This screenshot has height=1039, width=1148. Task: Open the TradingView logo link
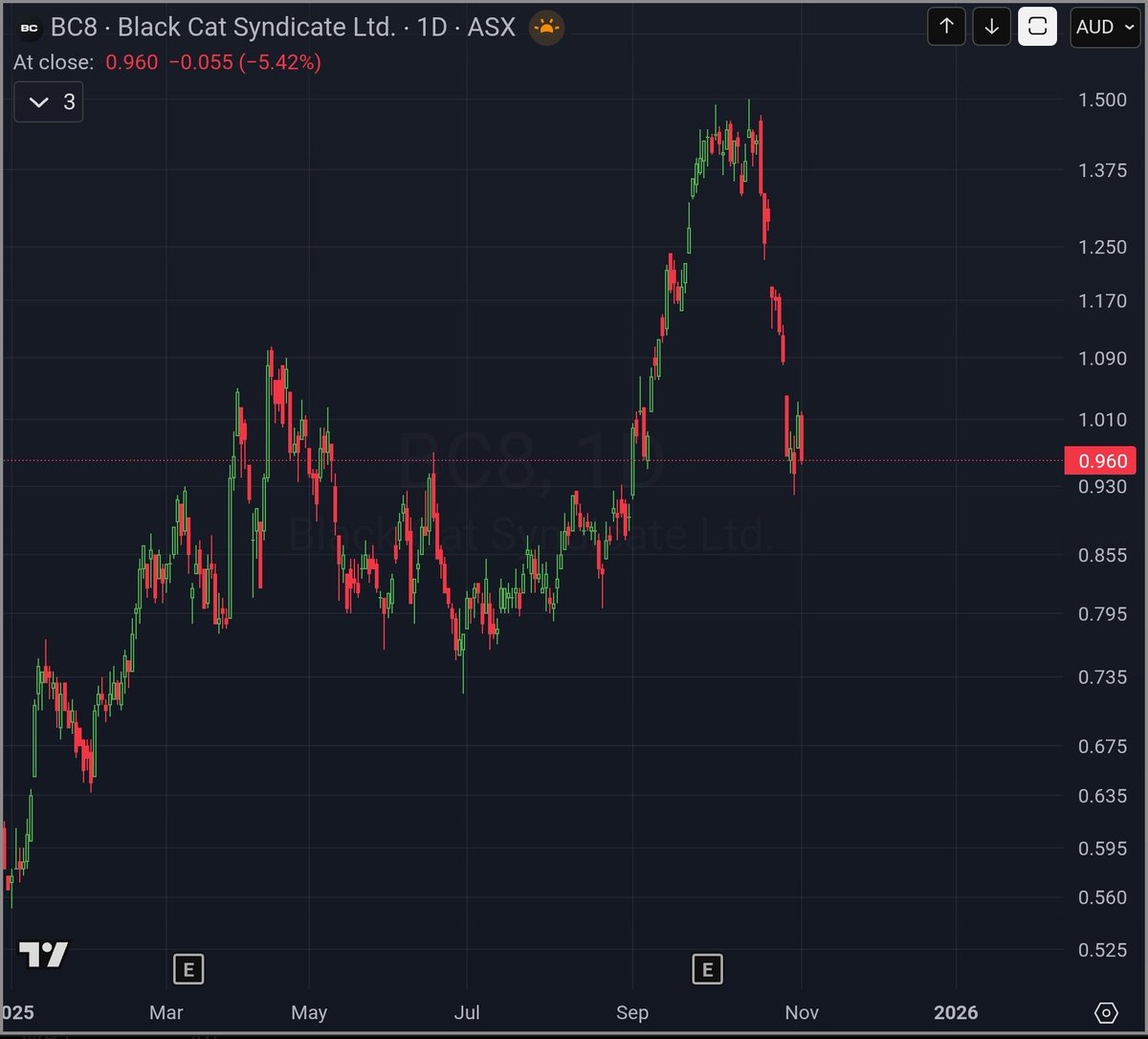44,954
